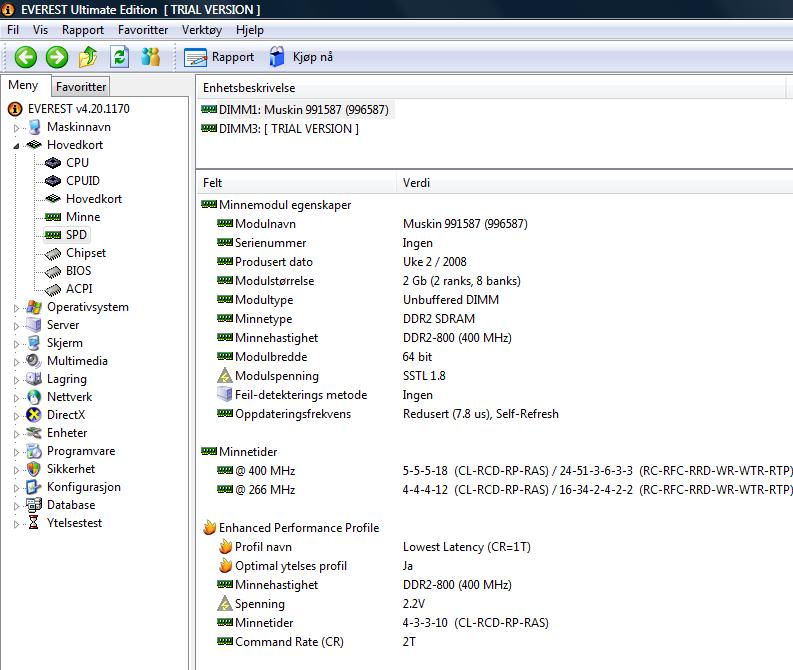Select DIMM3: [ TRIAL VERSION ] device row

pos(280,129)
